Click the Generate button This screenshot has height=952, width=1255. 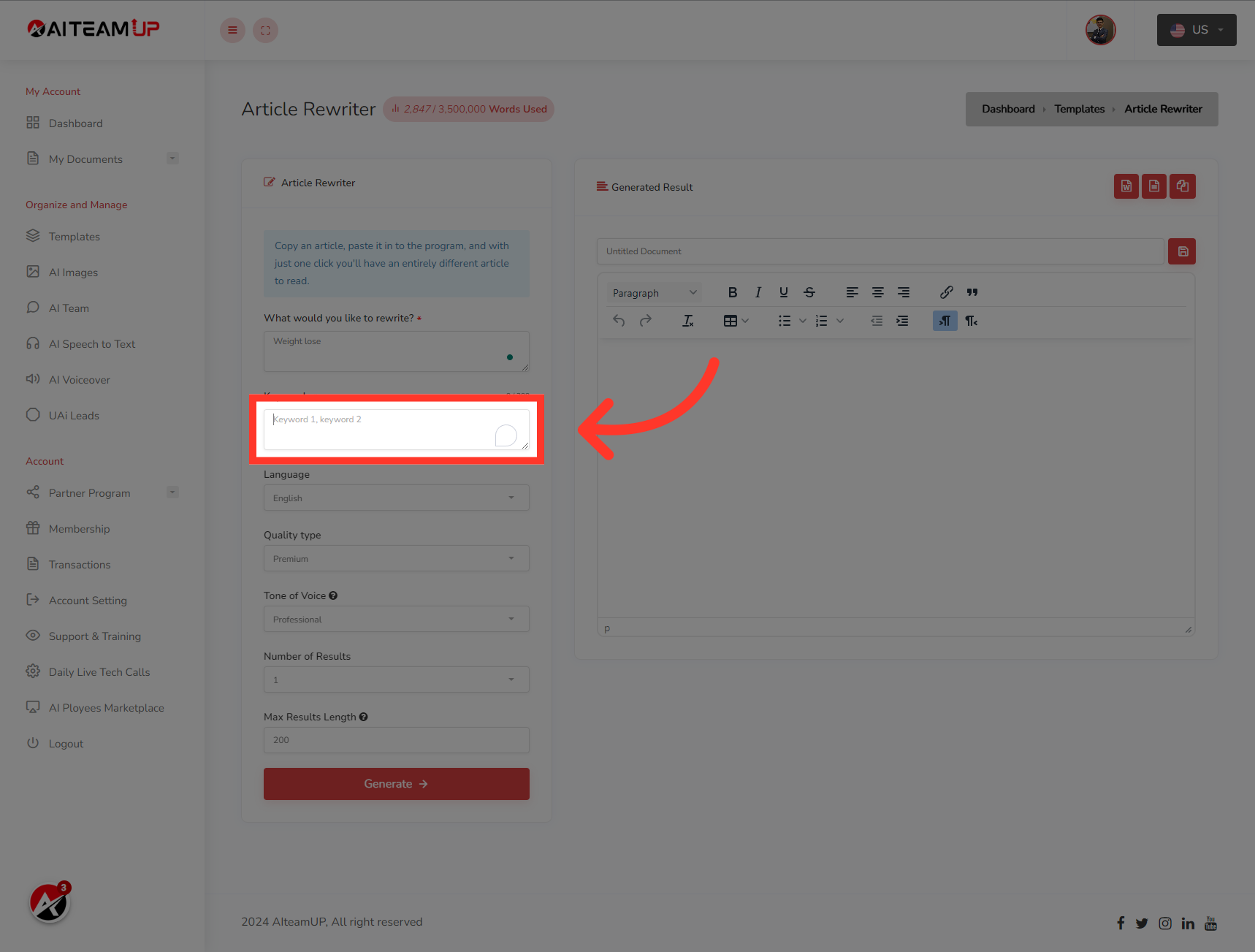click(396, 783)
